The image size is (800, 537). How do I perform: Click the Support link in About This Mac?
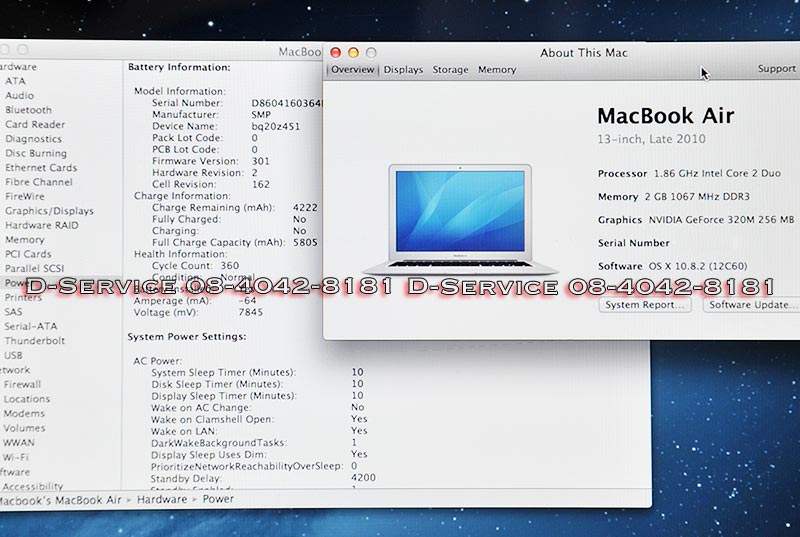(x=777, y=68)
